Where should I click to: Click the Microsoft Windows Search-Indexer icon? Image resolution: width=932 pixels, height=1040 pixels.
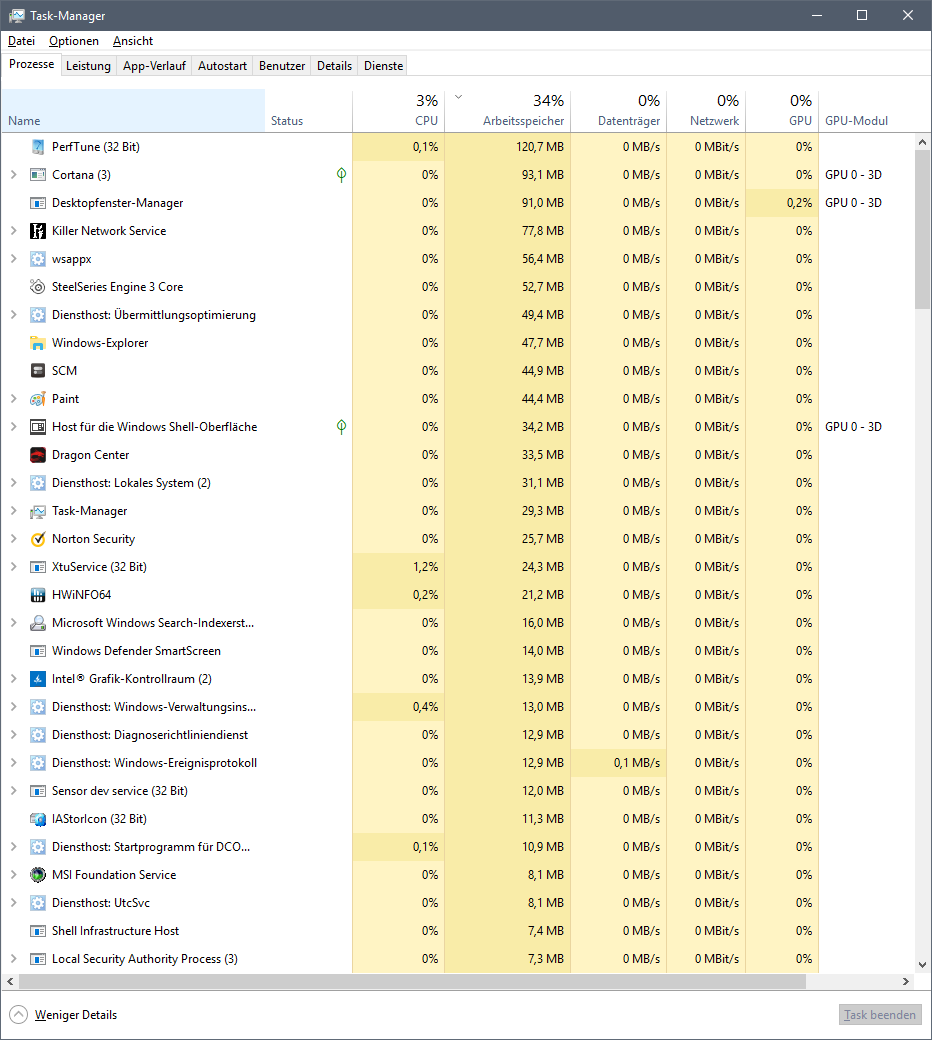click(38, 623)
